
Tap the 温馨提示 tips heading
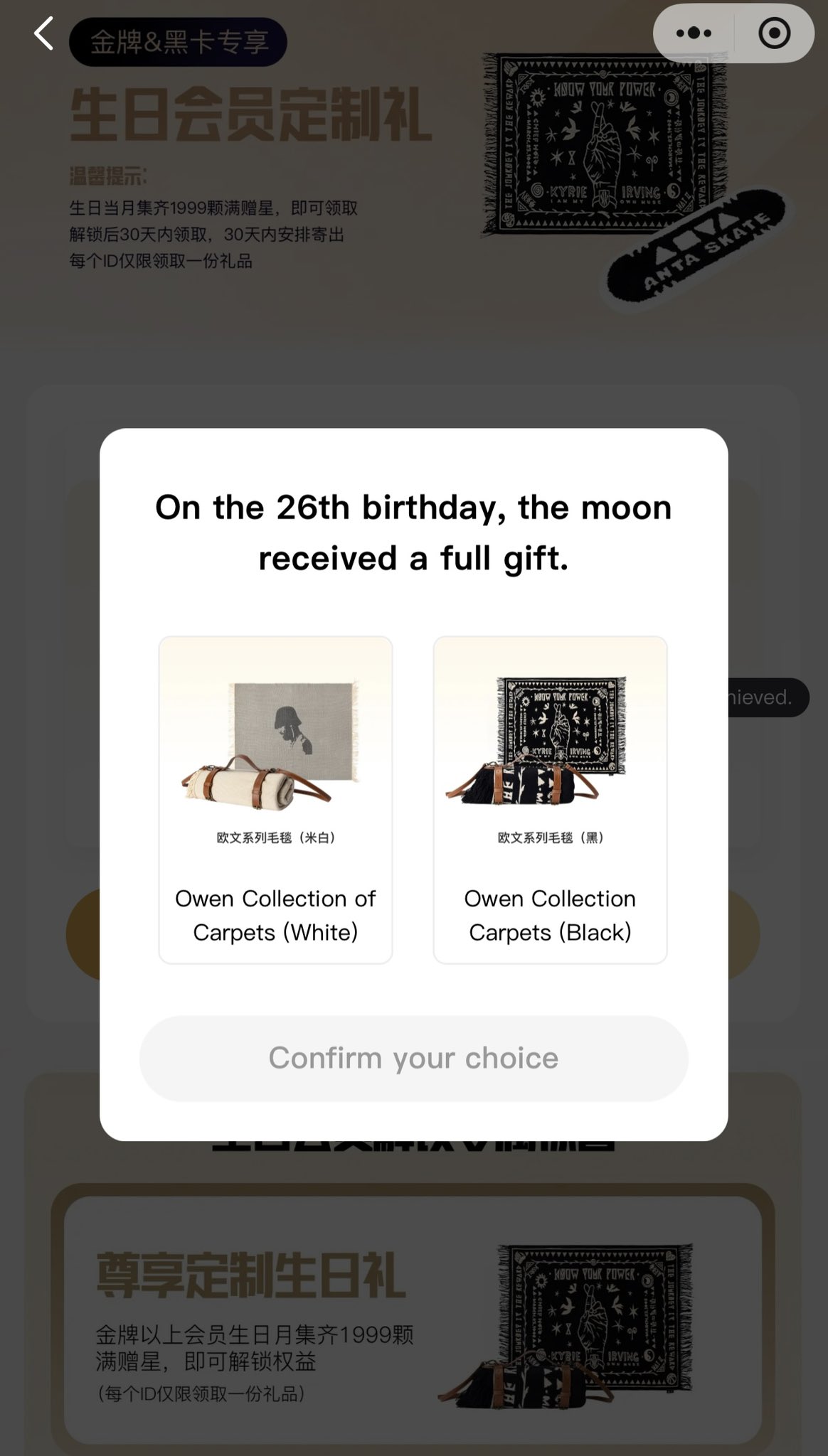click(x=108, y=176)
